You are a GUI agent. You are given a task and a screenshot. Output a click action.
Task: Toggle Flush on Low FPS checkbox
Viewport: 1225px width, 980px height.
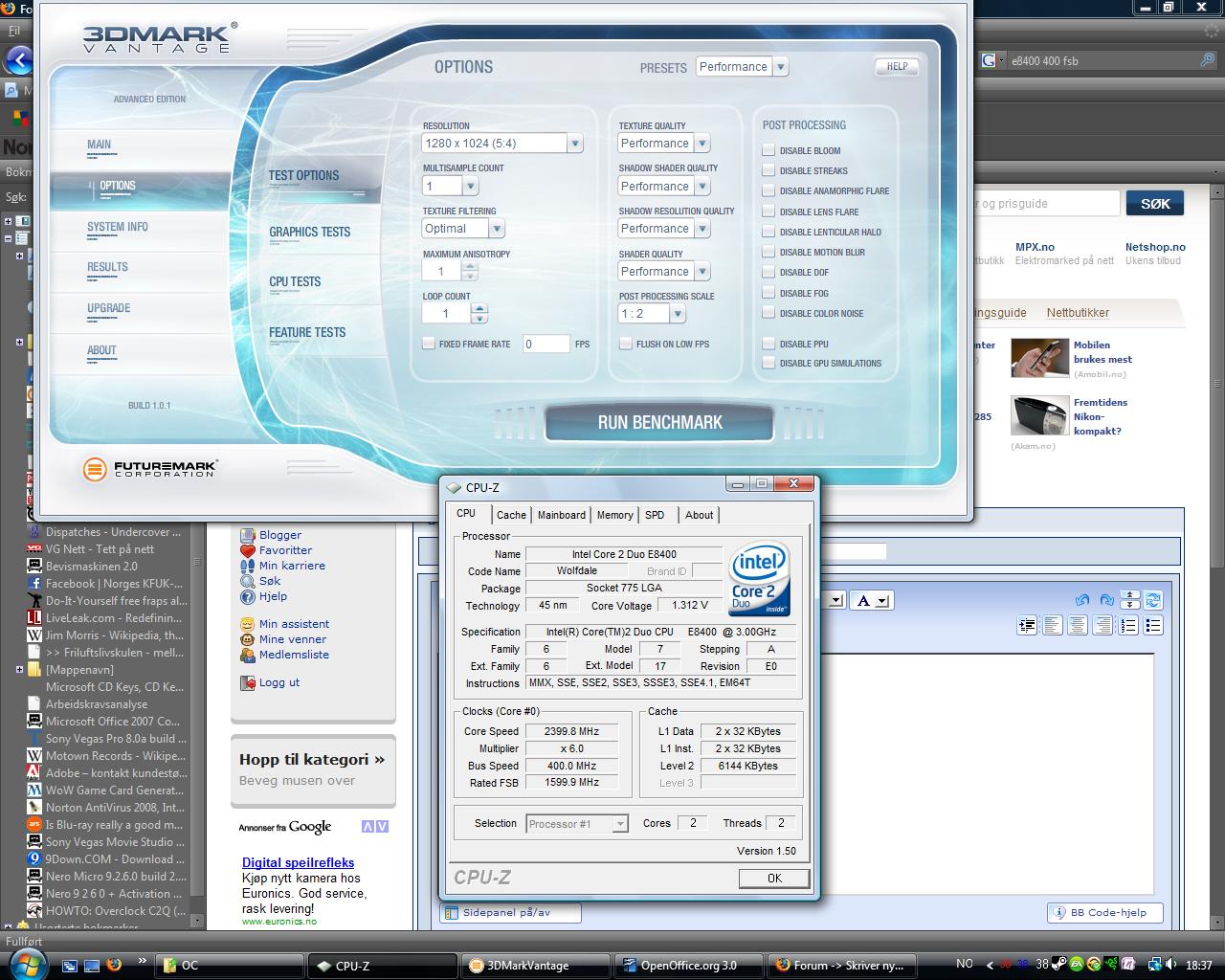(x=626, y=344)
